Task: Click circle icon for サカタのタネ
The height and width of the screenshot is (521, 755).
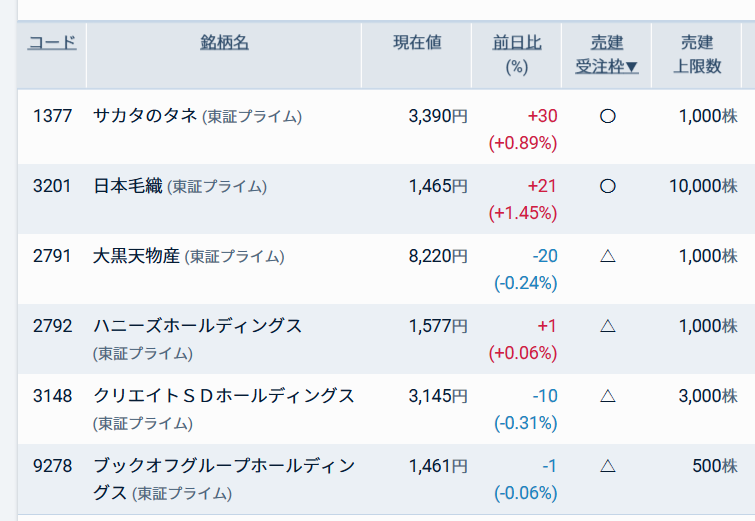Action: pyautogui.click(x=607, y=116)
